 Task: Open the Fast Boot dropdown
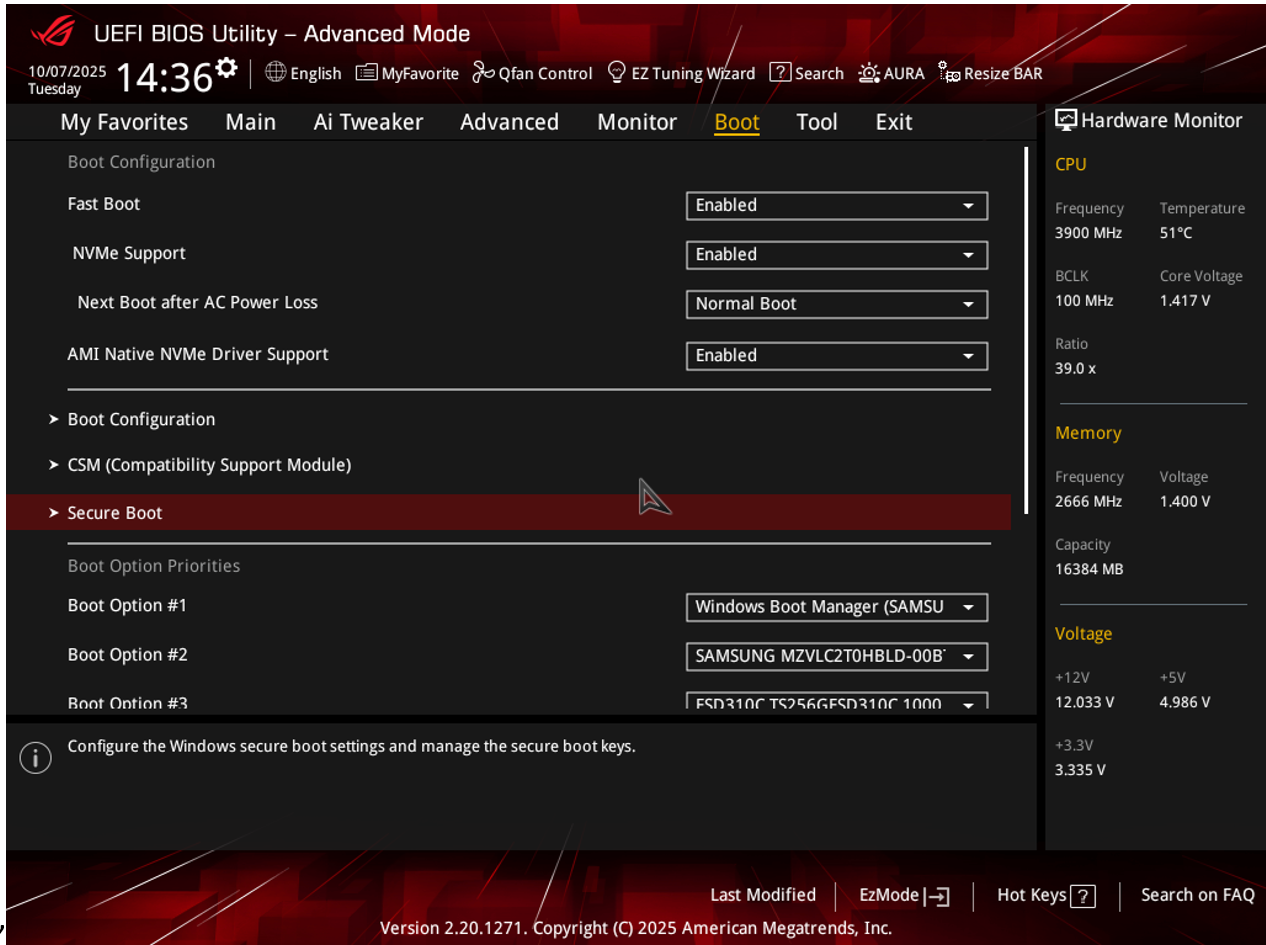coord(836,206)
